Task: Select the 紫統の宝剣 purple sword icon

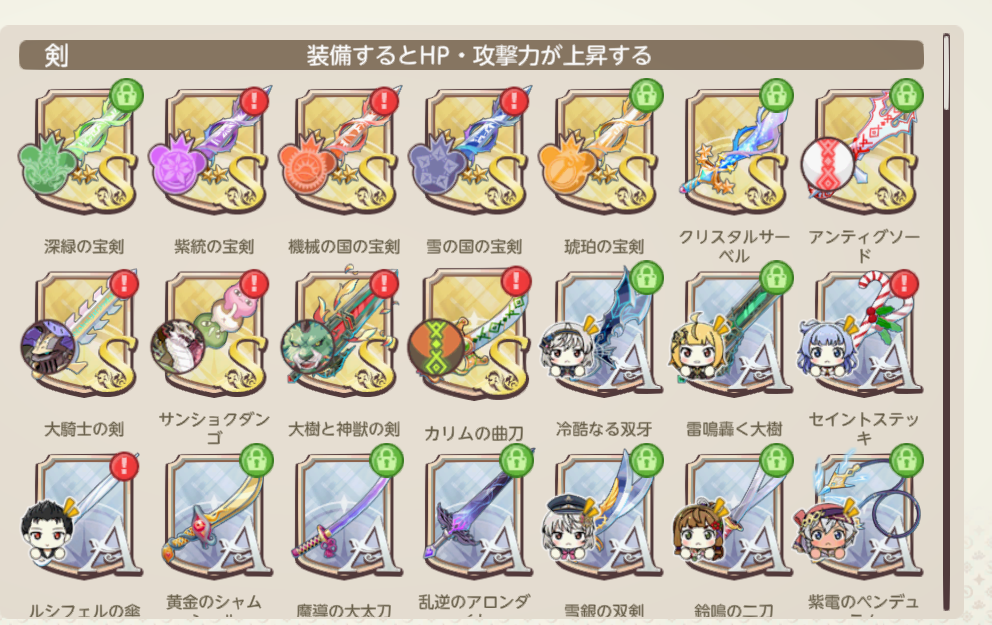Action: point(214,151)
